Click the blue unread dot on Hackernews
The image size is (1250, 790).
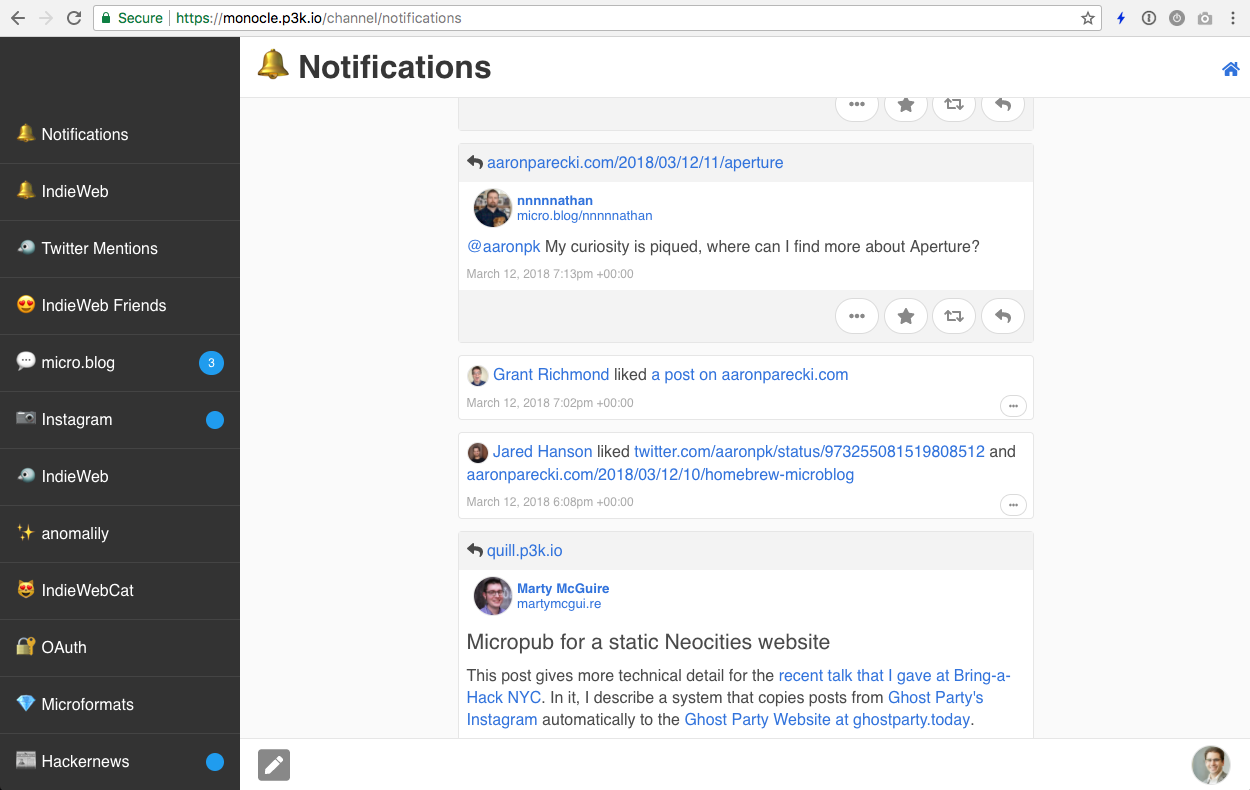214,762
